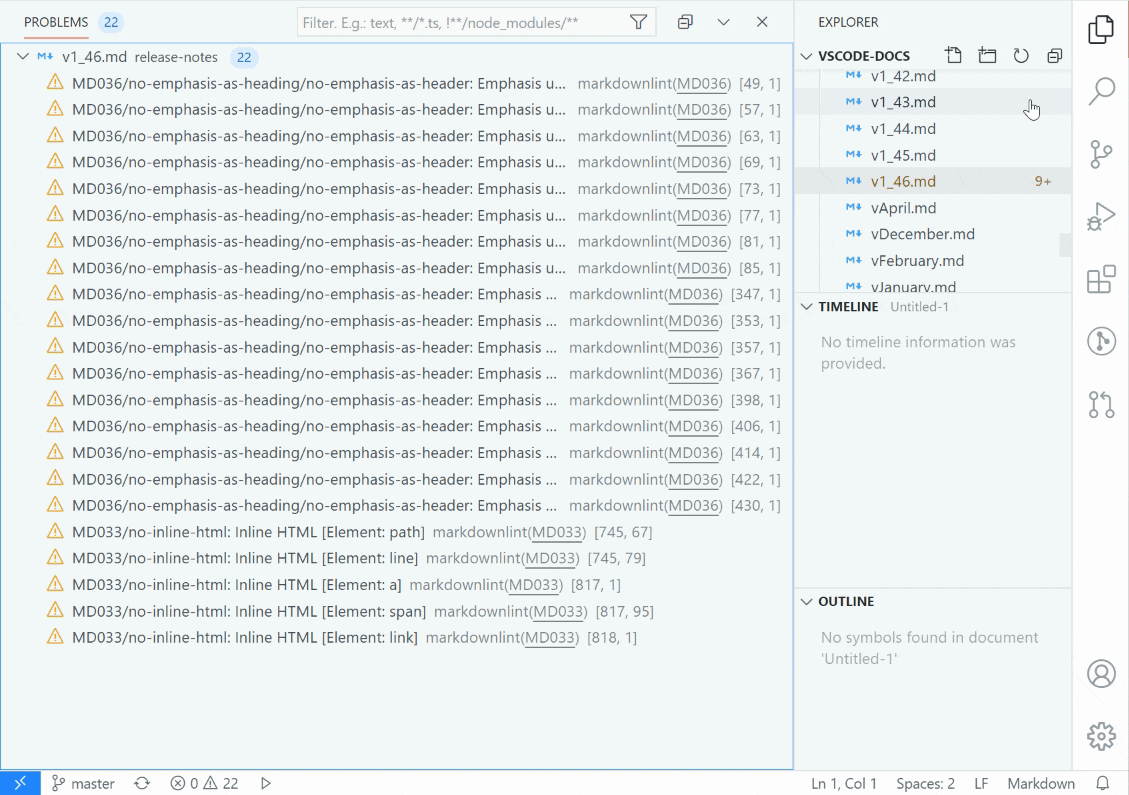1129x795 pixels.
Task: Open the Extensions view
Action: [1100, 279]
